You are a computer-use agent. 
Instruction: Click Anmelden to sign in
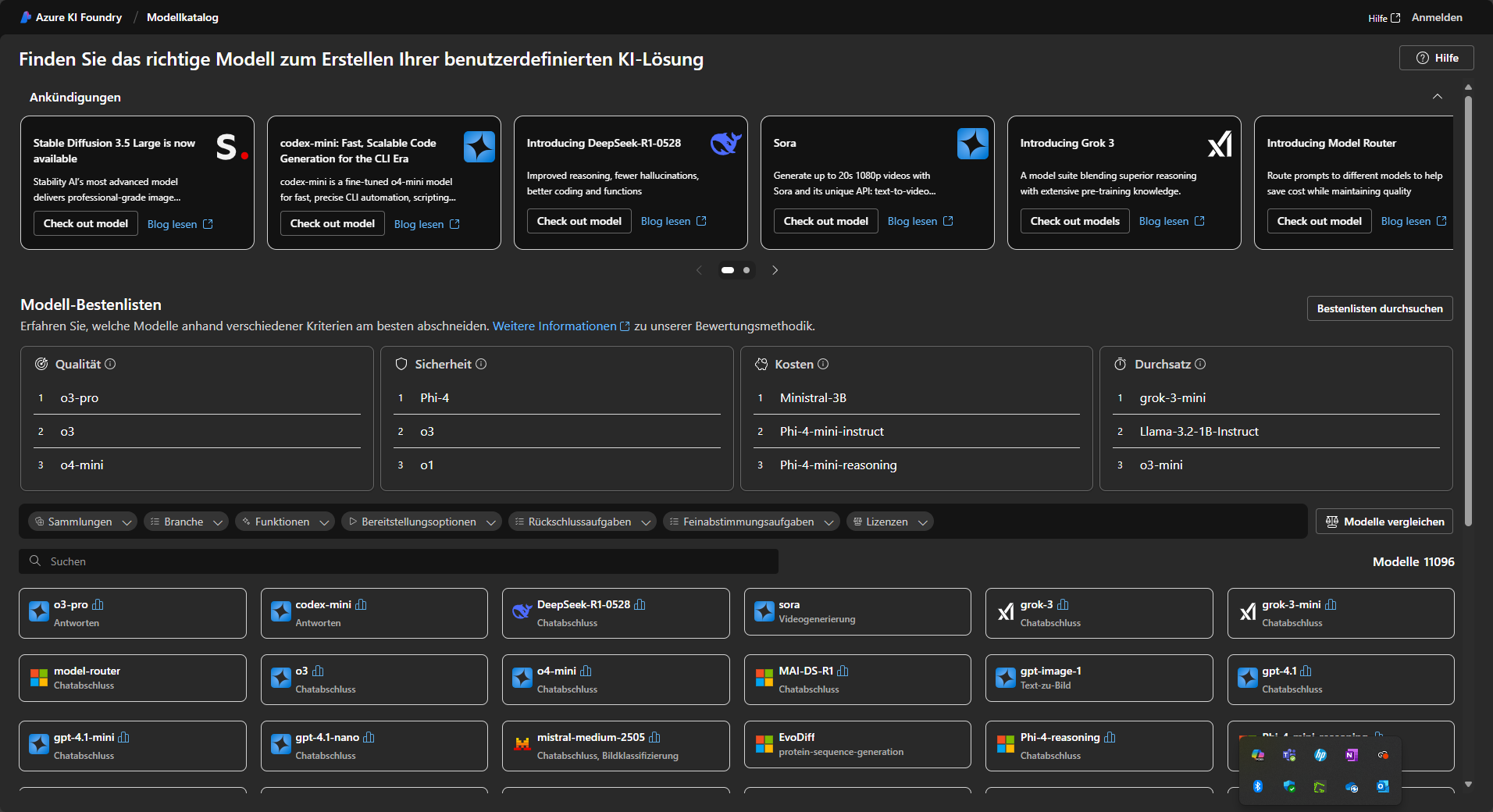coord(1437,17)
